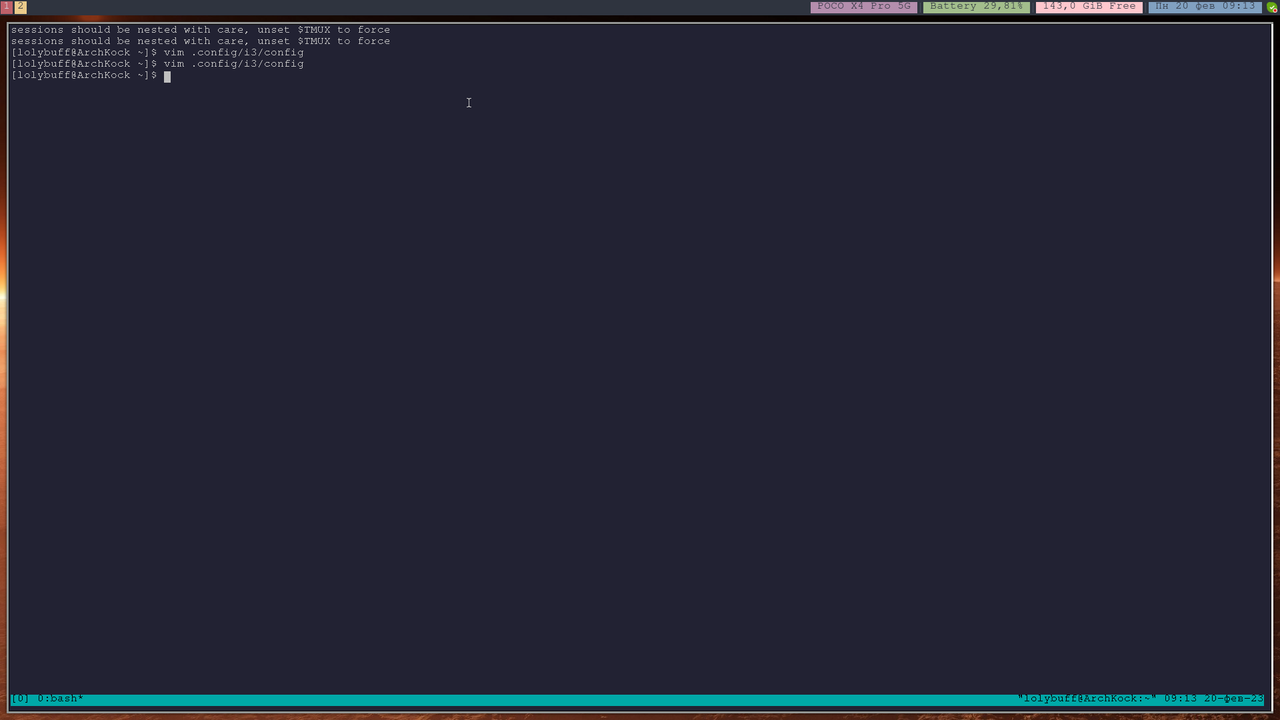Click the Battery 29,81% status block
1280x720 pixels.
pyautogui.click(x=976, y=6)
